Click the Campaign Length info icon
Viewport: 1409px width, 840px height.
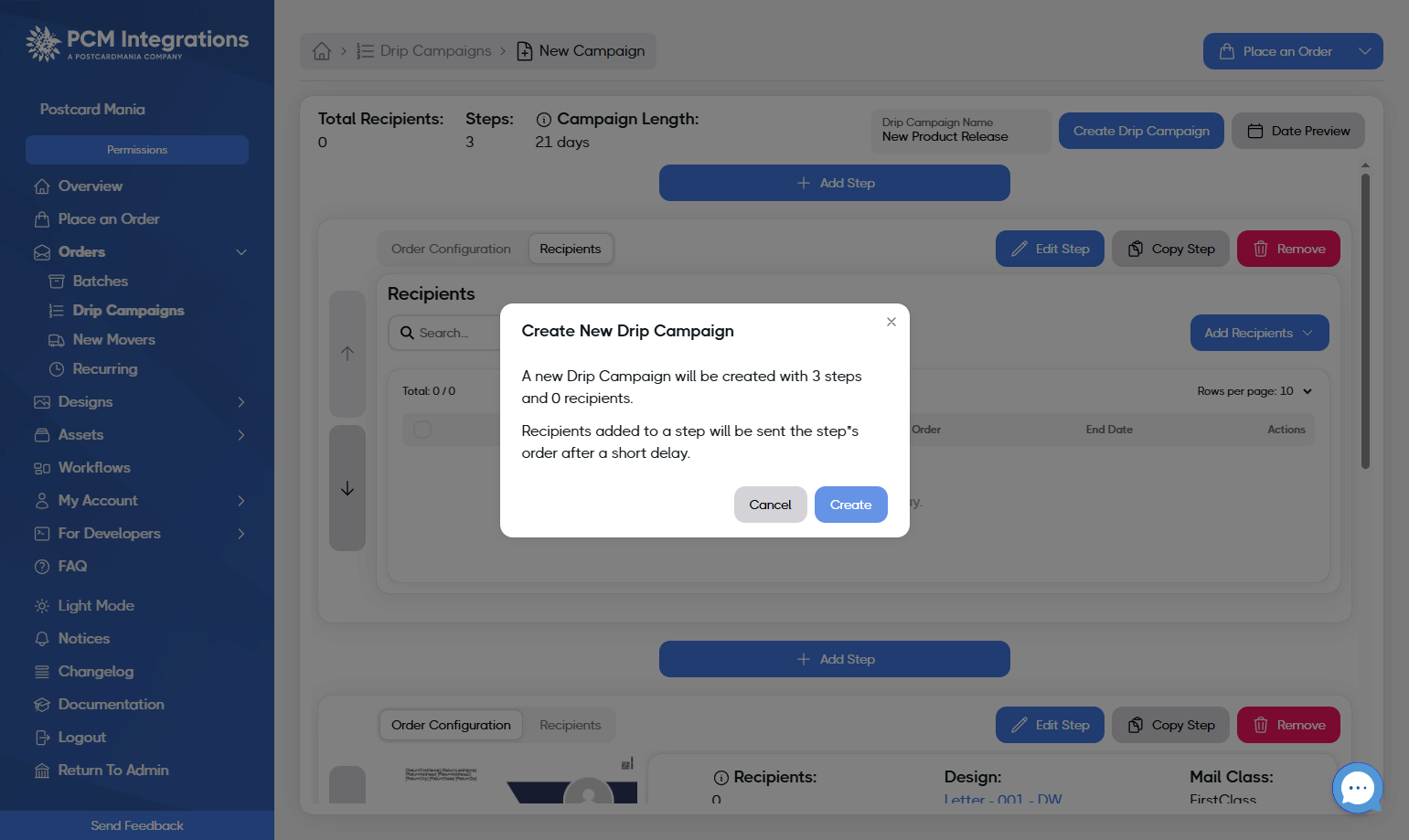(543, 120)
